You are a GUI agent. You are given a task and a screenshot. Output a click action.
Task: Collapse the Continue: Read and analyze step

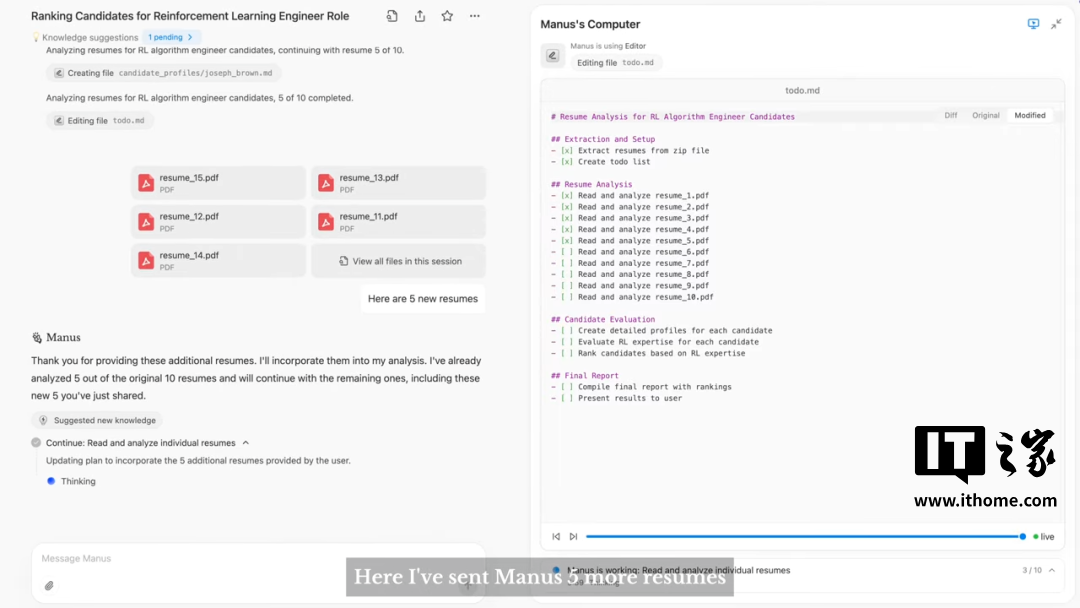pos(246,443)
